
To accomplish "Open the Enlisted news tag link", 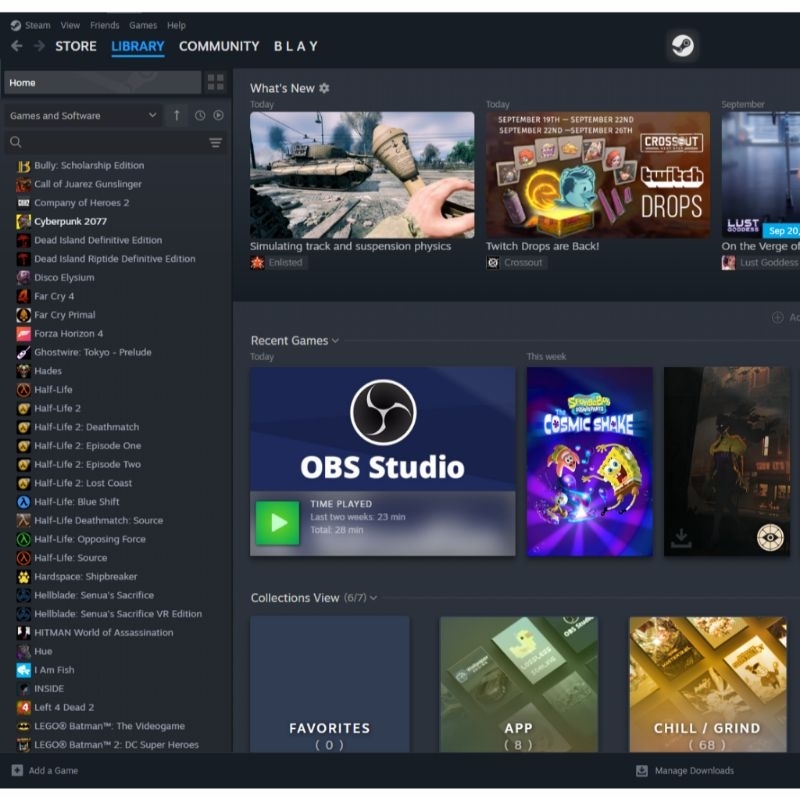I will pyautogui.click(x=286, y=263).
